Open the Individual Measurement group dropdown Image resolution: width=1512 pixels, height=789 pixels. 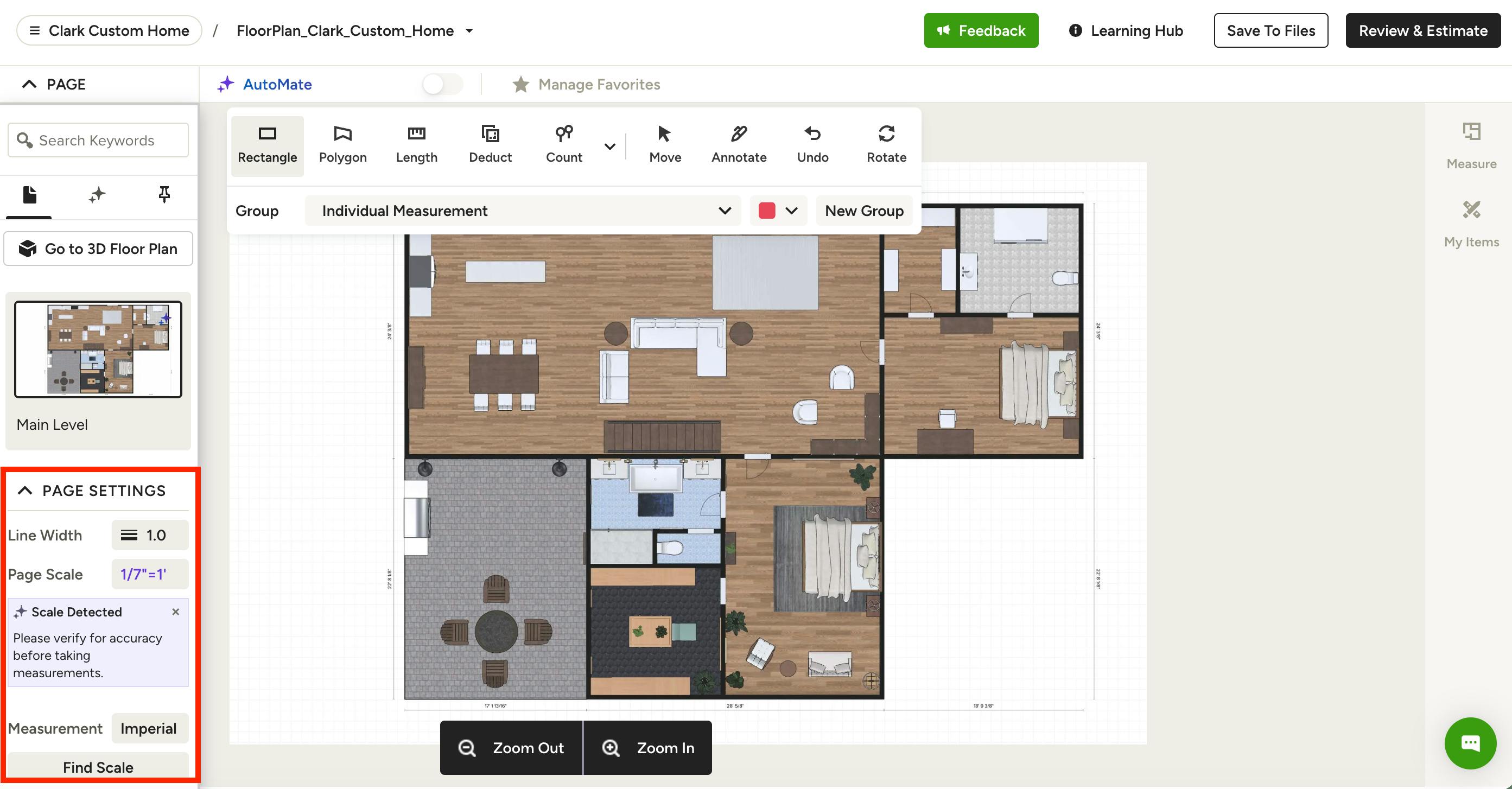point(523,211)
